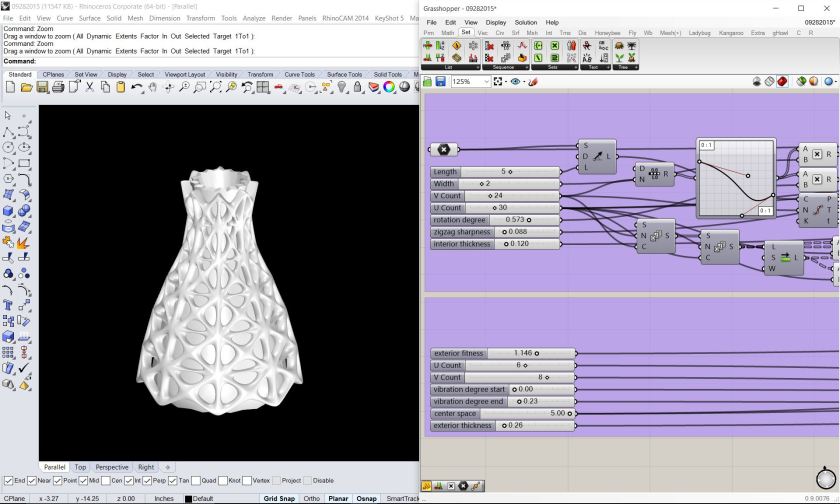Click the Save icon in Rhino Standard toolbar
Image resolution: width=840 pixels, height=504 pixels.
click(41, 88)
